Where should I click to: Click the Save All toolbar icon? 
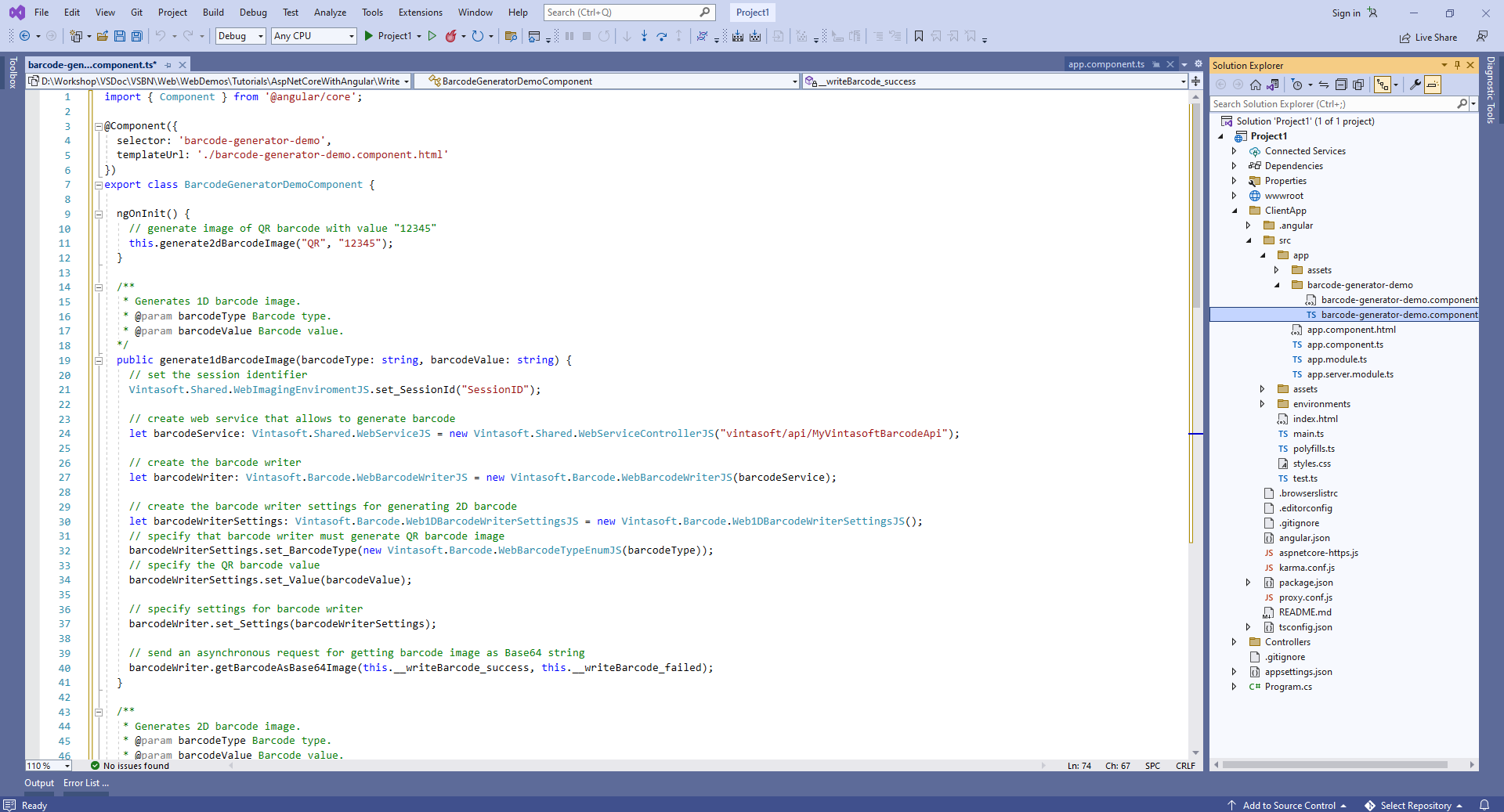pos(137,36)
